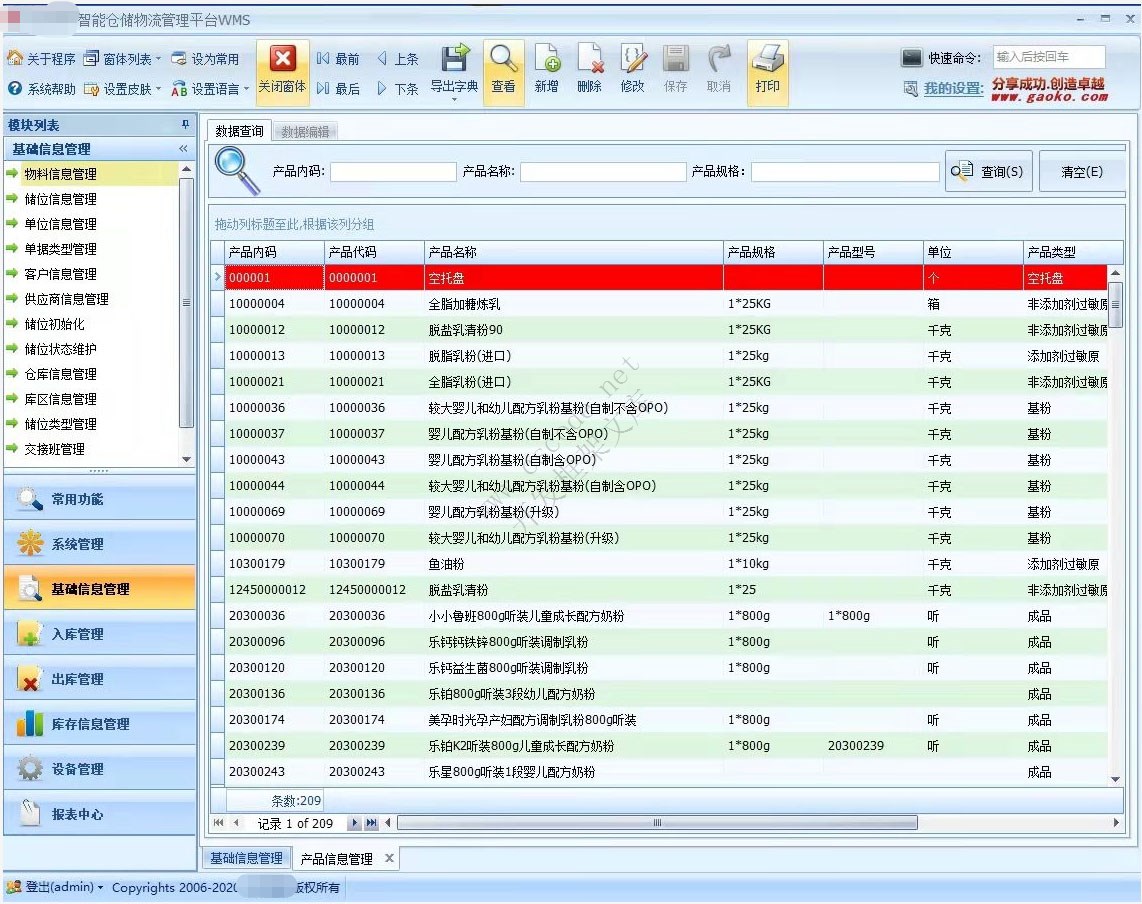Select the 查看 view magnifier tool
This screenshot has height=904, width=1142.
click(503, 71)
